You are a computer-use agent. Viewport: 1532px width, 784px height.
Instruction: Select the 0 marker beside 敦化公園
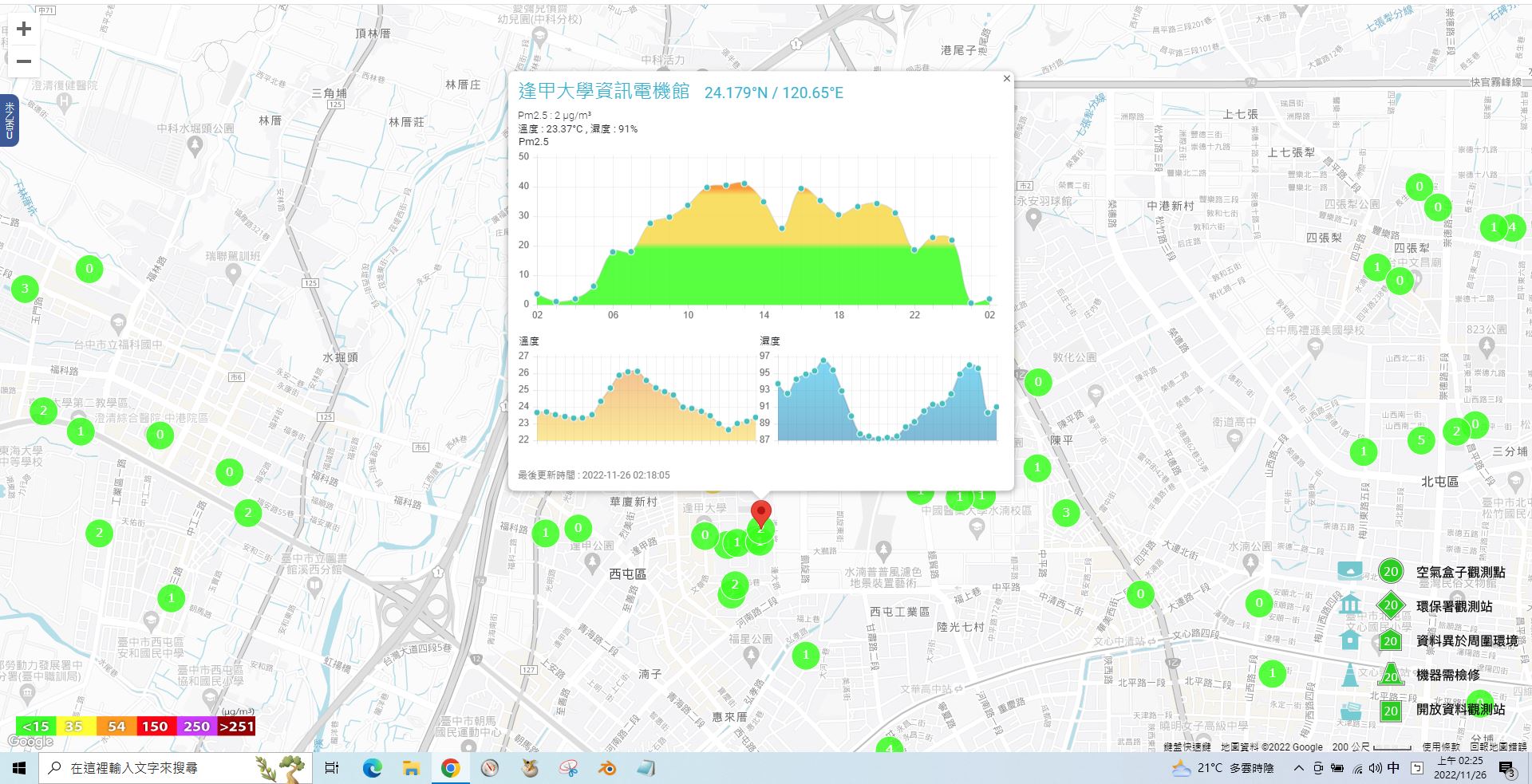point(1037,382)
